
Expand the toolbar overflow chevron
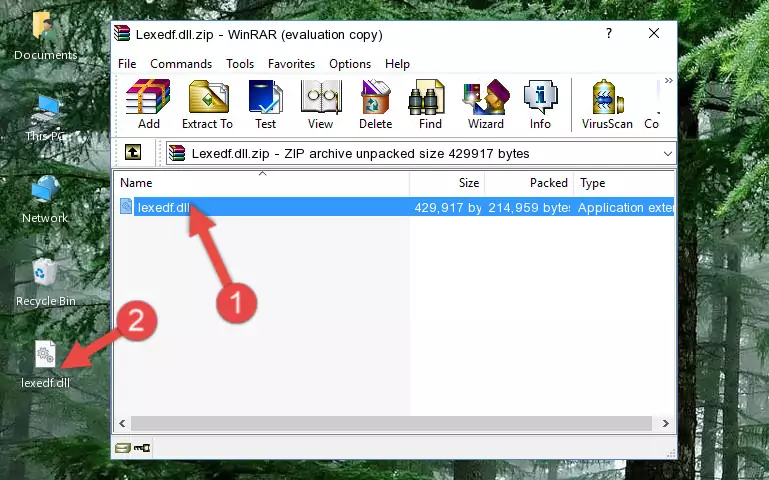coord(668,80)
